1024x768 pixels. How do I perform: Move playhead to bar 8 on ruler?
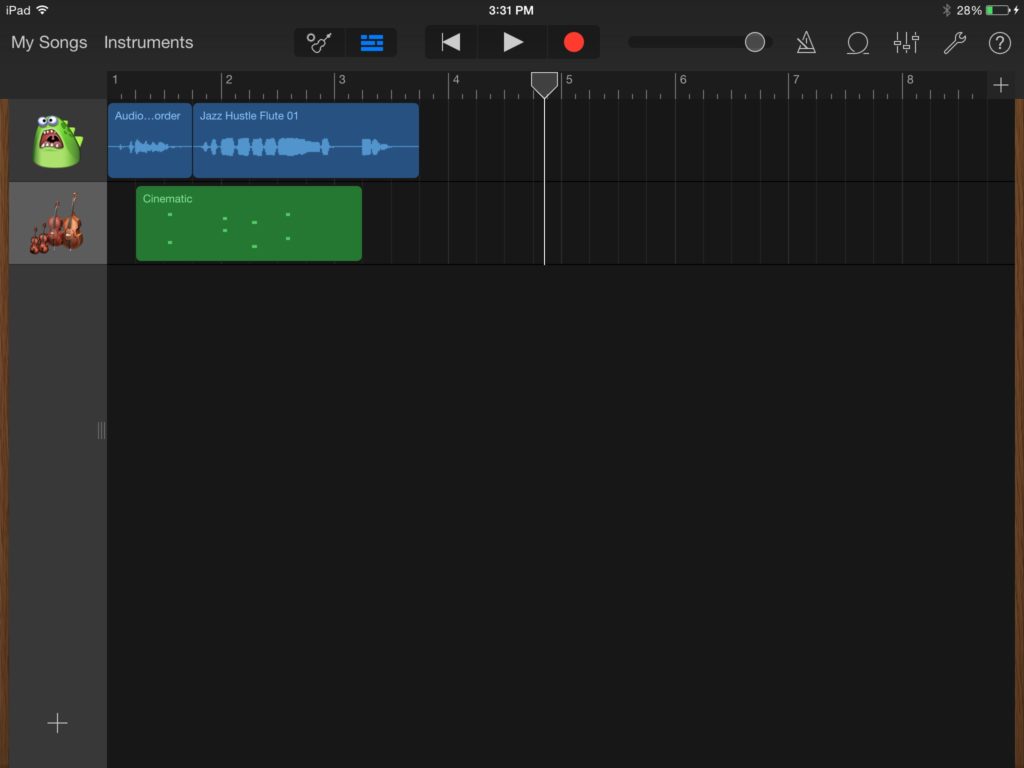coord(909,80)
